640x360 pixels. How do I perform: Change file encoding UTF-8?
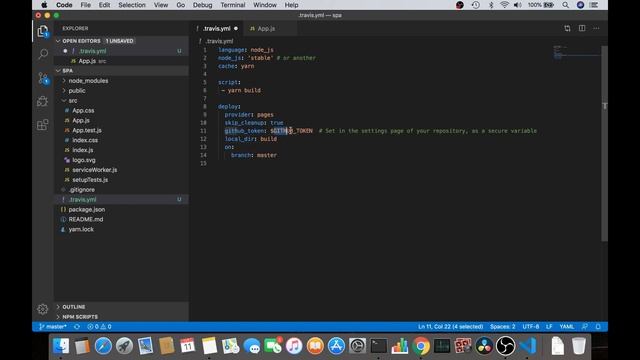point(531,327)
